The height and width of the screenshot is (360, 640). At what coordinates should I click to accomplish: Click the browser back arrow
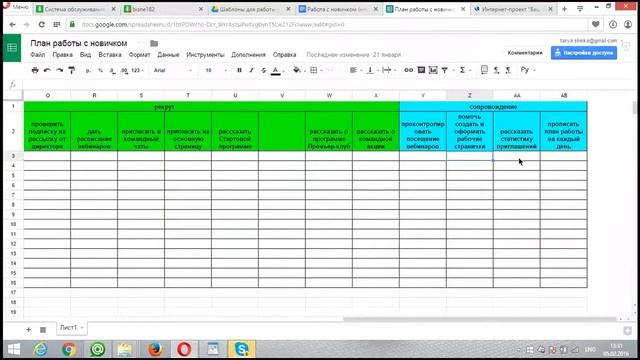12,24
